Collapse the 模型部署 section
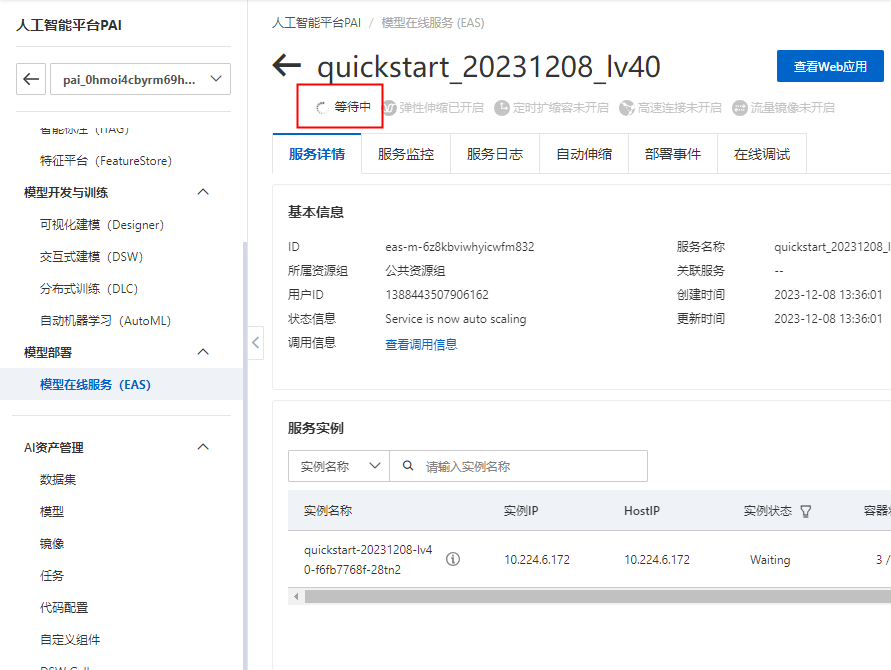Screen dimensions: 891x670 (203, 352)
